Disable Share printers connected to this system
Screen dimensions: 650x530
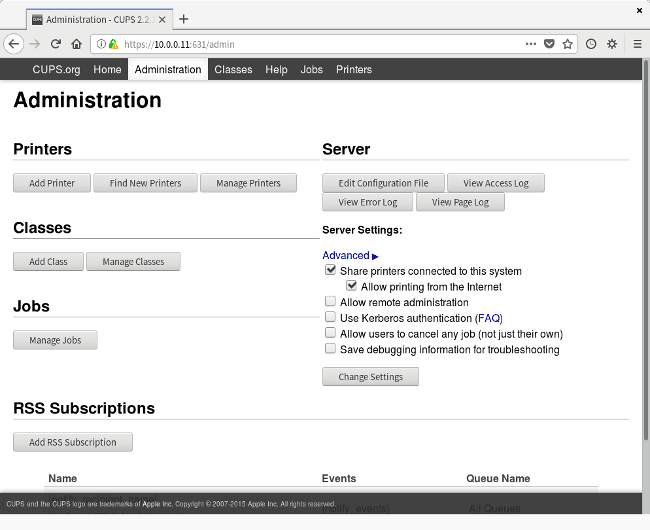tap(331, 271)
